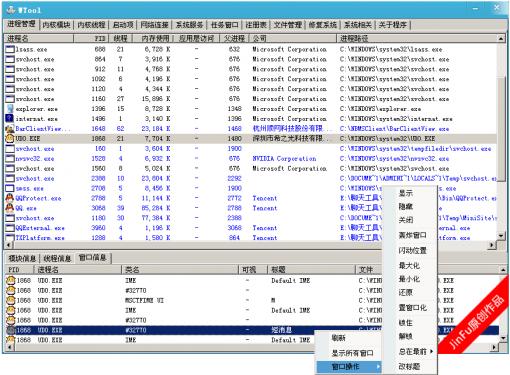Click icon of svchost.exe with PID 1160

point(10,99)
